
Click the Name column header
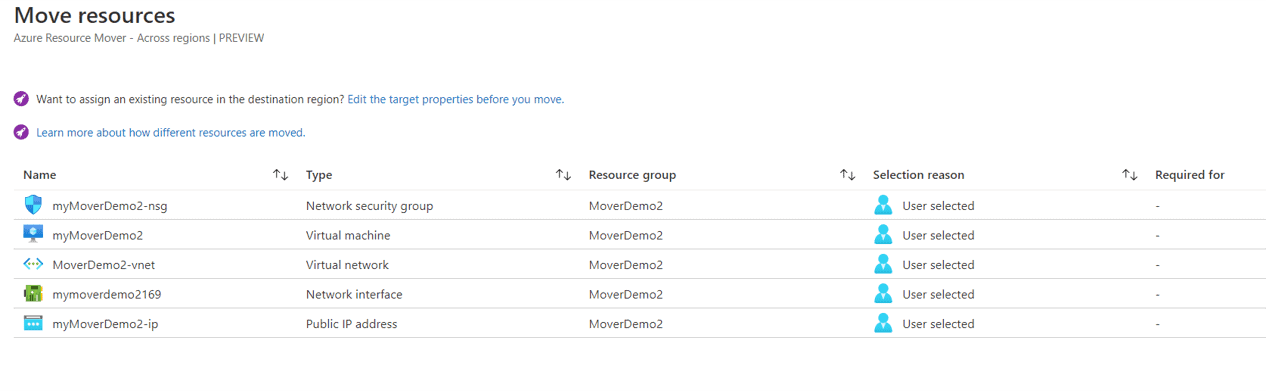pyautogui.click(x=40, y=175)
